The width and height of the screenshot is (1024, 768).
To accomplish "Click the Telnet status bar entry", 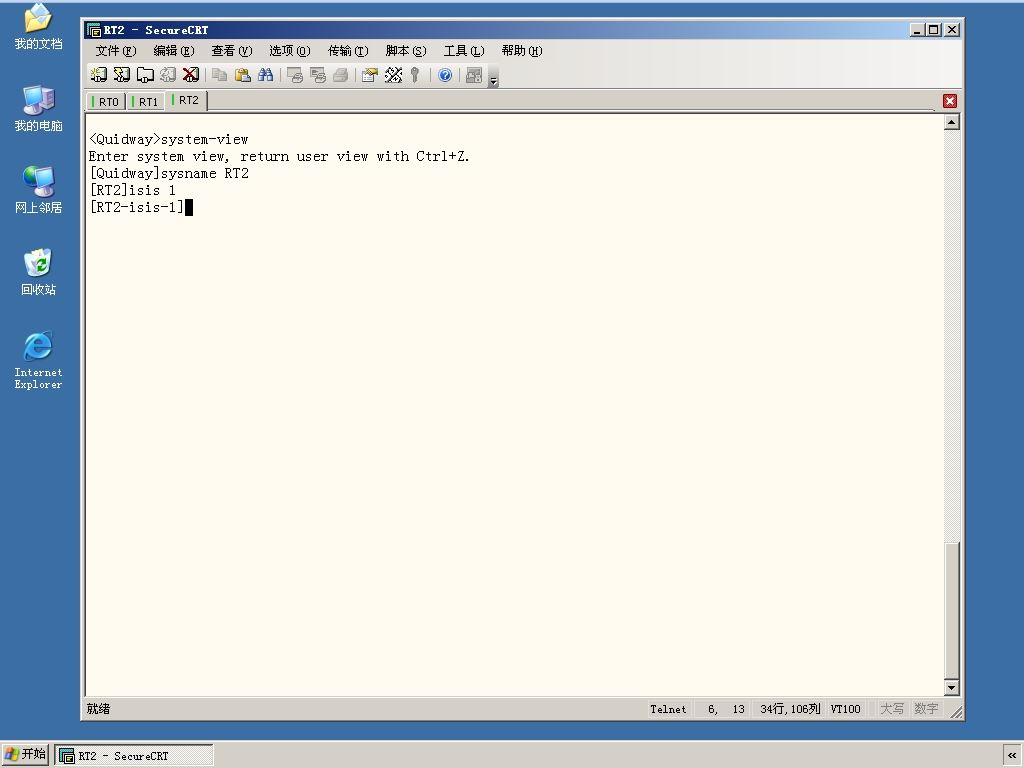I will (x=668, y=709).
